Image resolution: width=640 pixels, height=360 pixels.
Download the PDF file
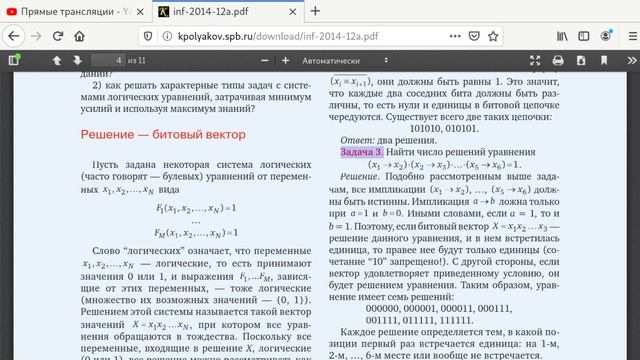[581, 60]
